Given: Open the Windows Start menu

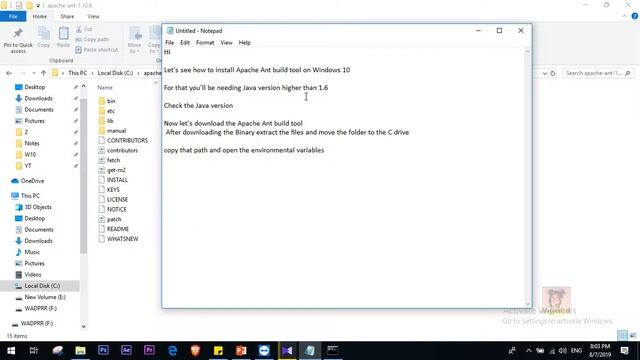Looking at the screenshot, I should click(x=11, y=350).
